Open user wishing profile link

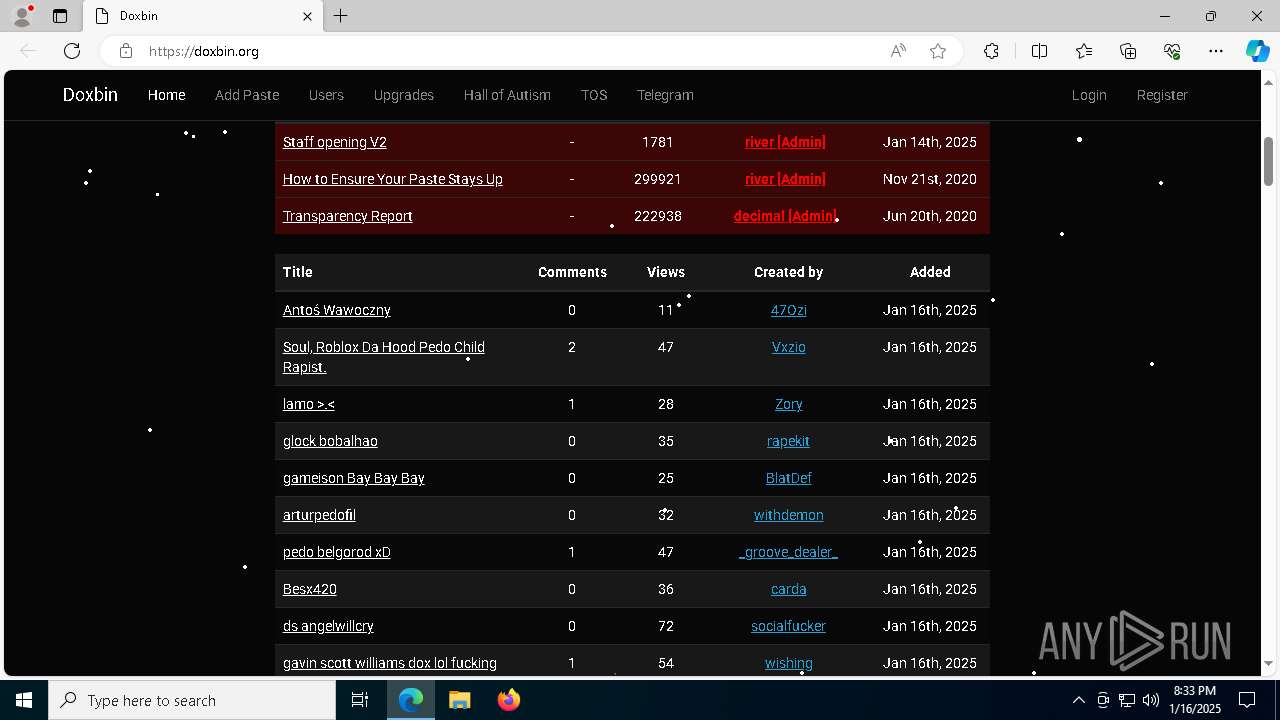[x=789, y=663]
